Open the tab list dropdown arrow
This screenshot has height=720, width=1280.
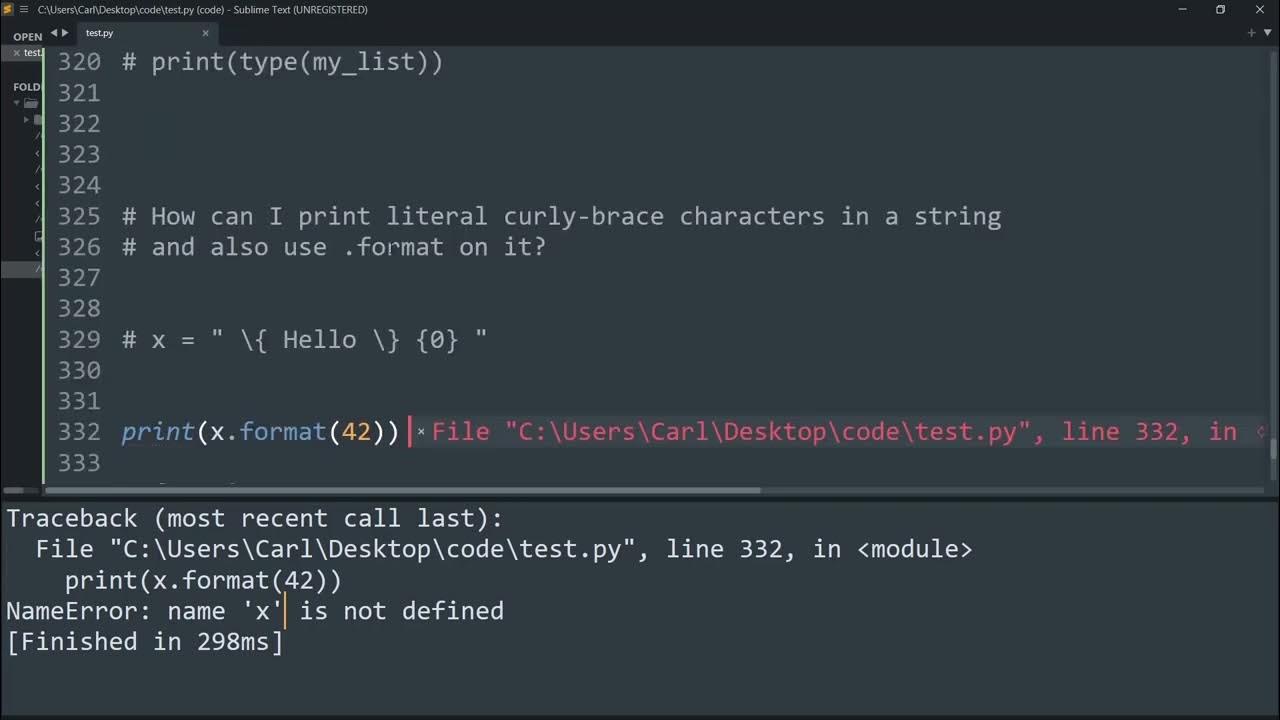point(1267,33)
